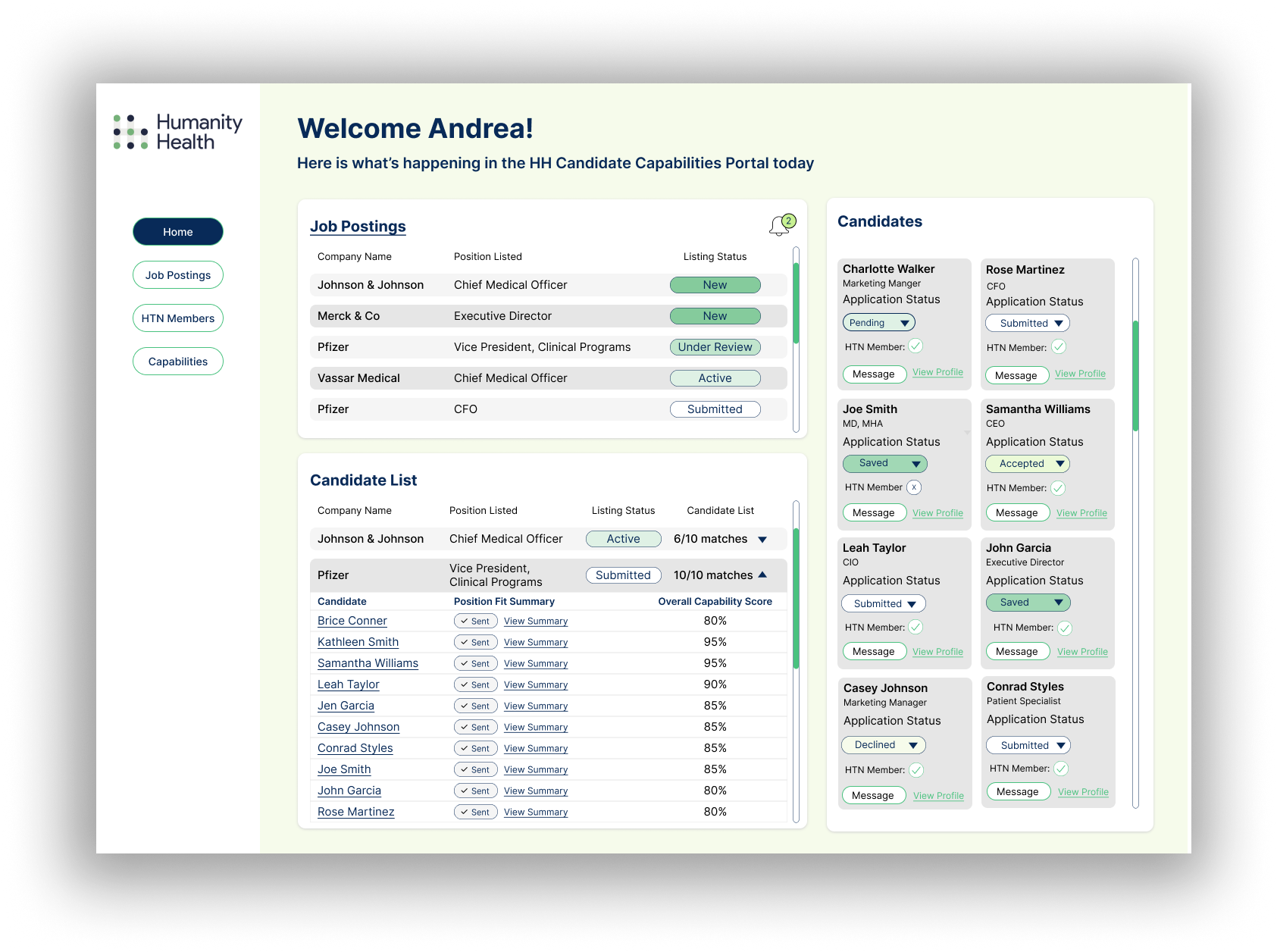1277x952 pixels.
Task: Open the notifications bell icon
Action: [781, 225]
